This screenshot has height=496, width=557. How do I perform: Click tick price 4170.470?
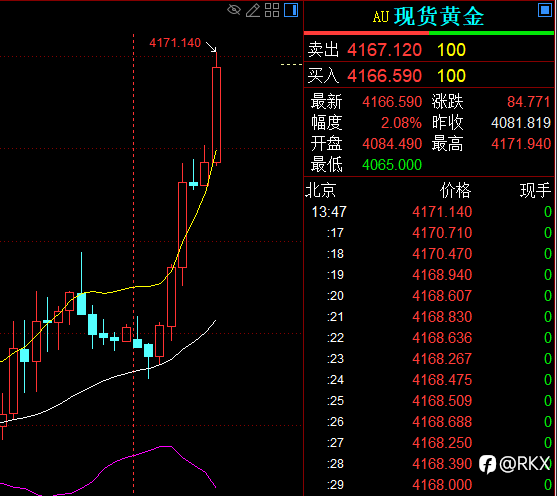442,254
